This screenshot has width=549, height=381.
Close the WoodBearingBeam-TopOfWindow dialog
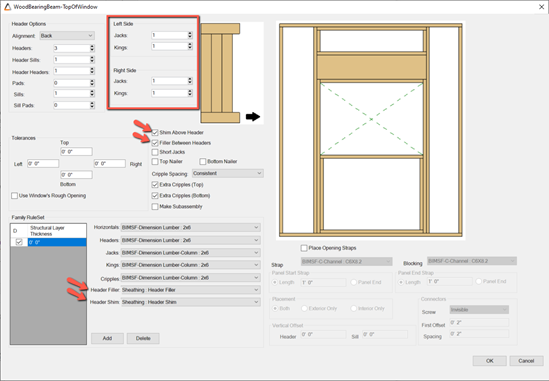click(541, 7)
